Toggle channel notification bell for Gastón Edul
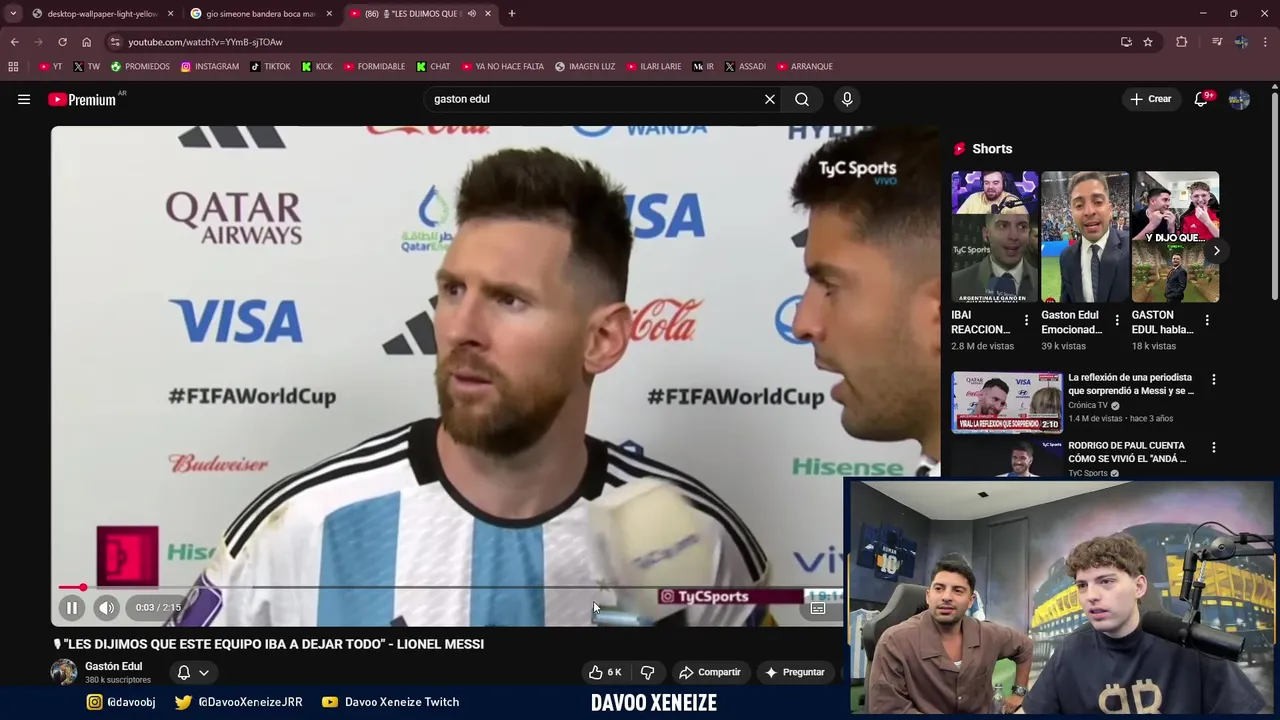 click(184, 672)
